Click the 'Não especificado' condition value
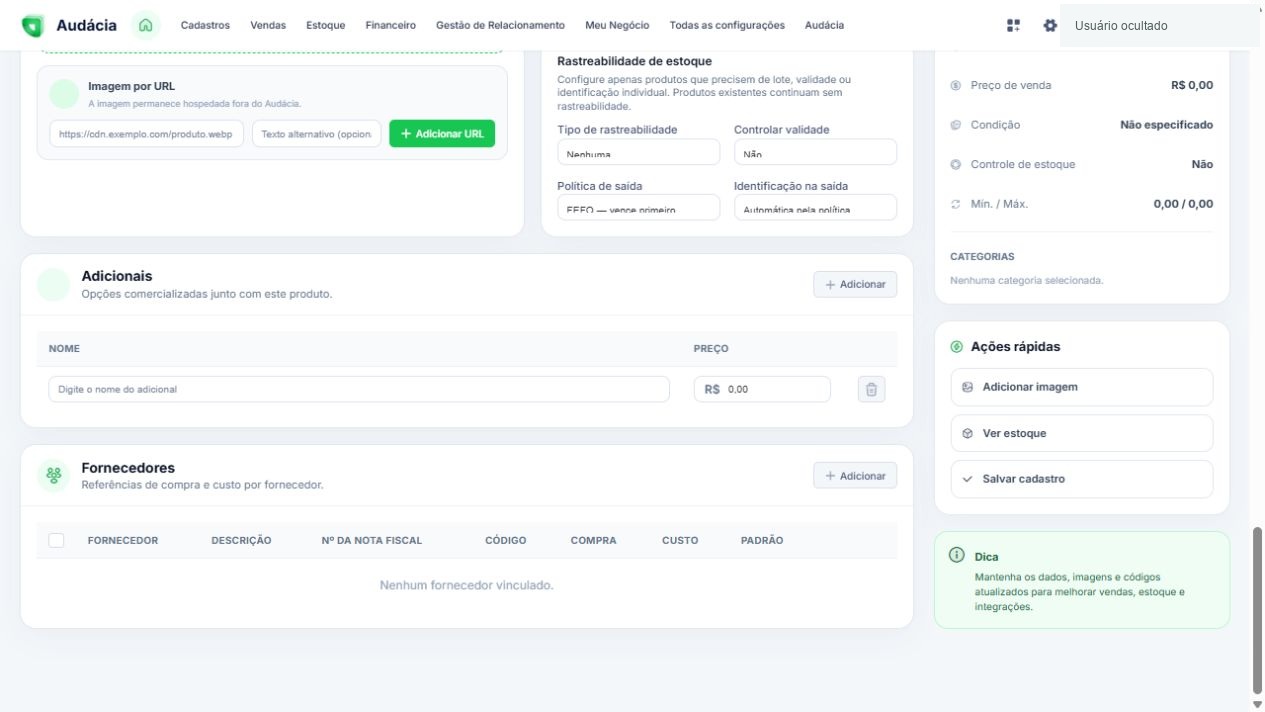The height and width of the screenshot is (712, 1265). (1166, 125)
